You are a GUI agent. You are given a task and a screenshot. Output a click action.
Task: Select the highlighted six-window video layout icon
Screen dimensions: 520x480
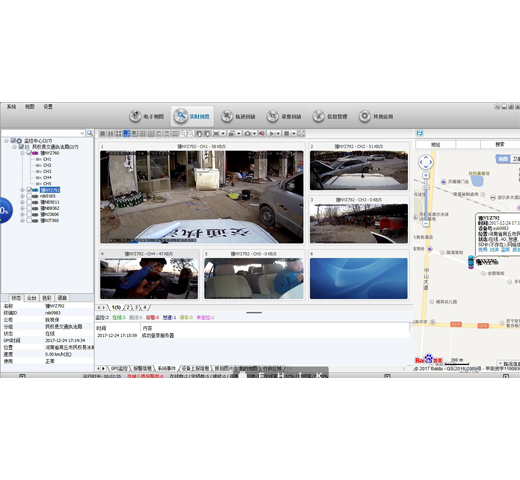pos(127,133)
